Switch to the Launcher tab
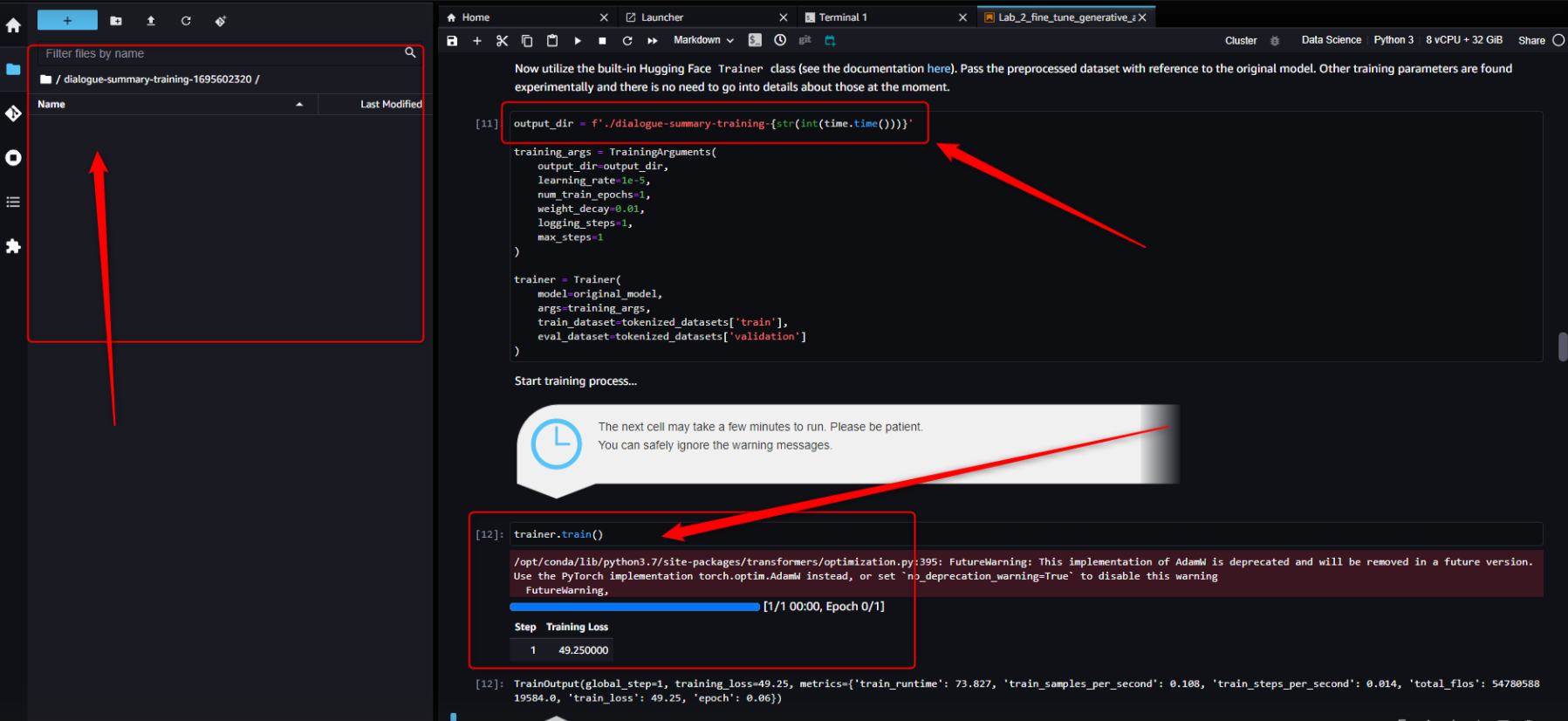The height and width of the screenshot is (721, 1568). [662, 17]
